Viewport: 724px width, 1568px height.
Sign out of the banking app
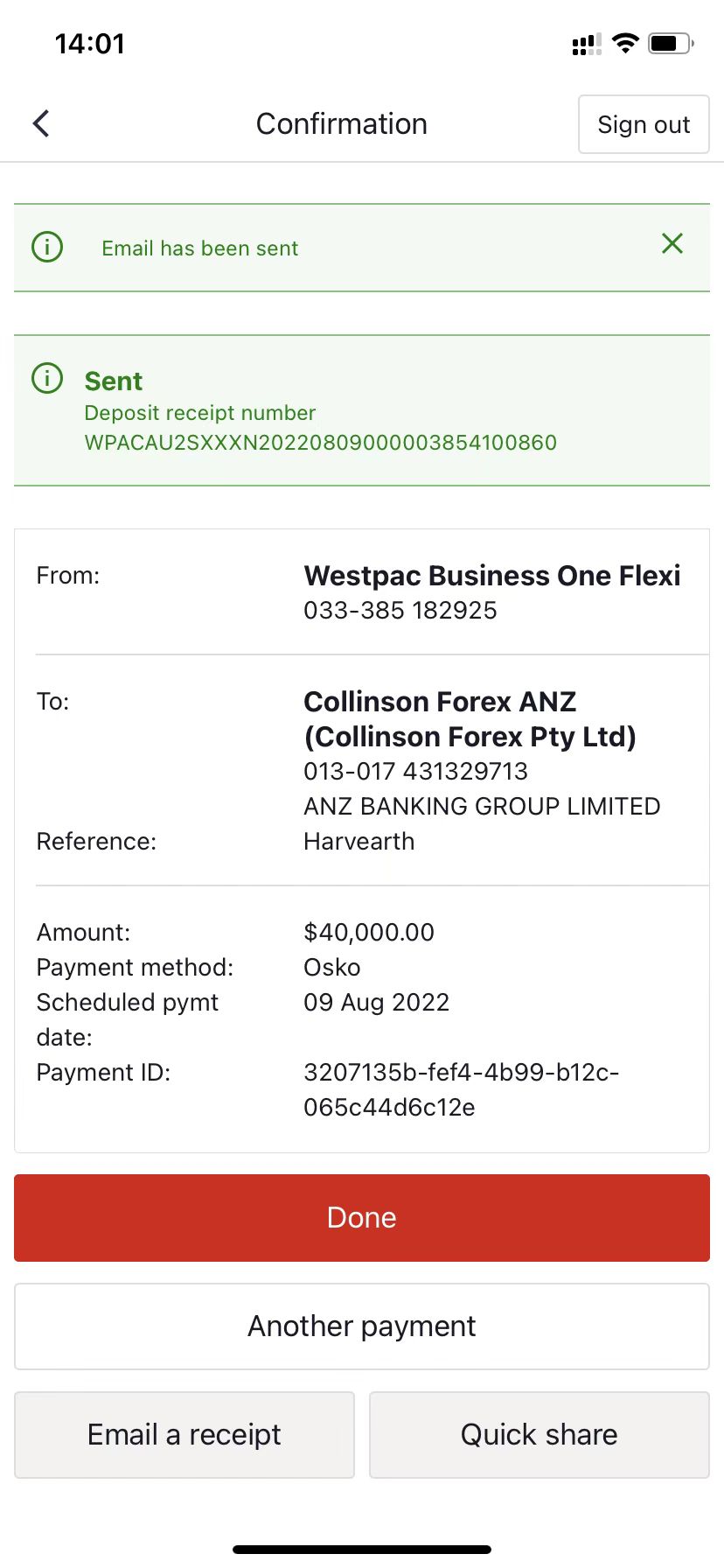[644, 124]
